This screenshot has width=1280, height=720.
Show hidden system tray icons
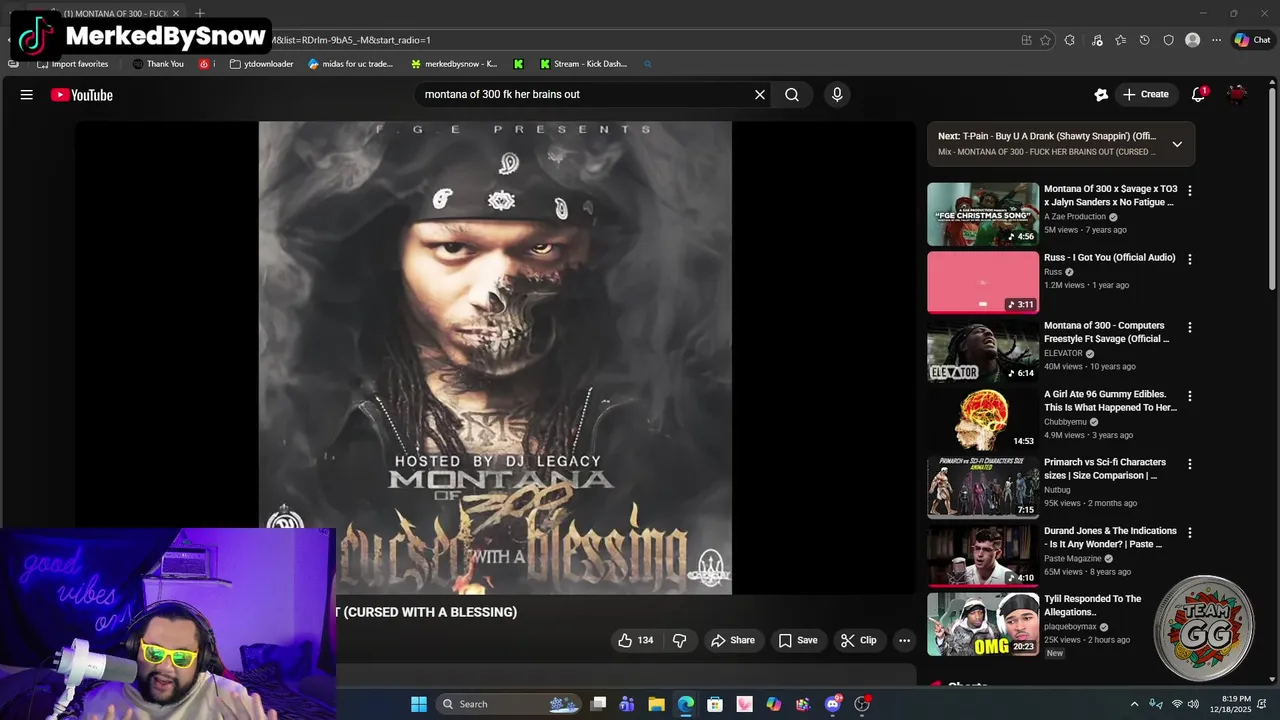(1134, 704)
